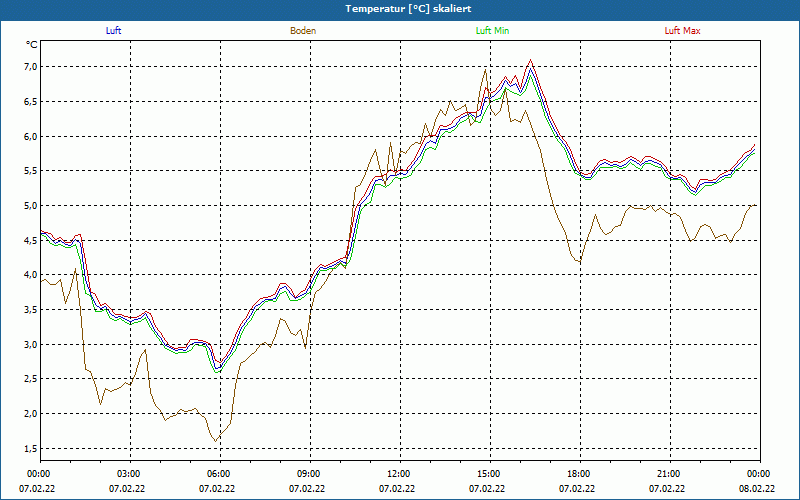Select the '15:00' time axis label
The width and height of the screenshot is (800, 500).
[490, 474]
